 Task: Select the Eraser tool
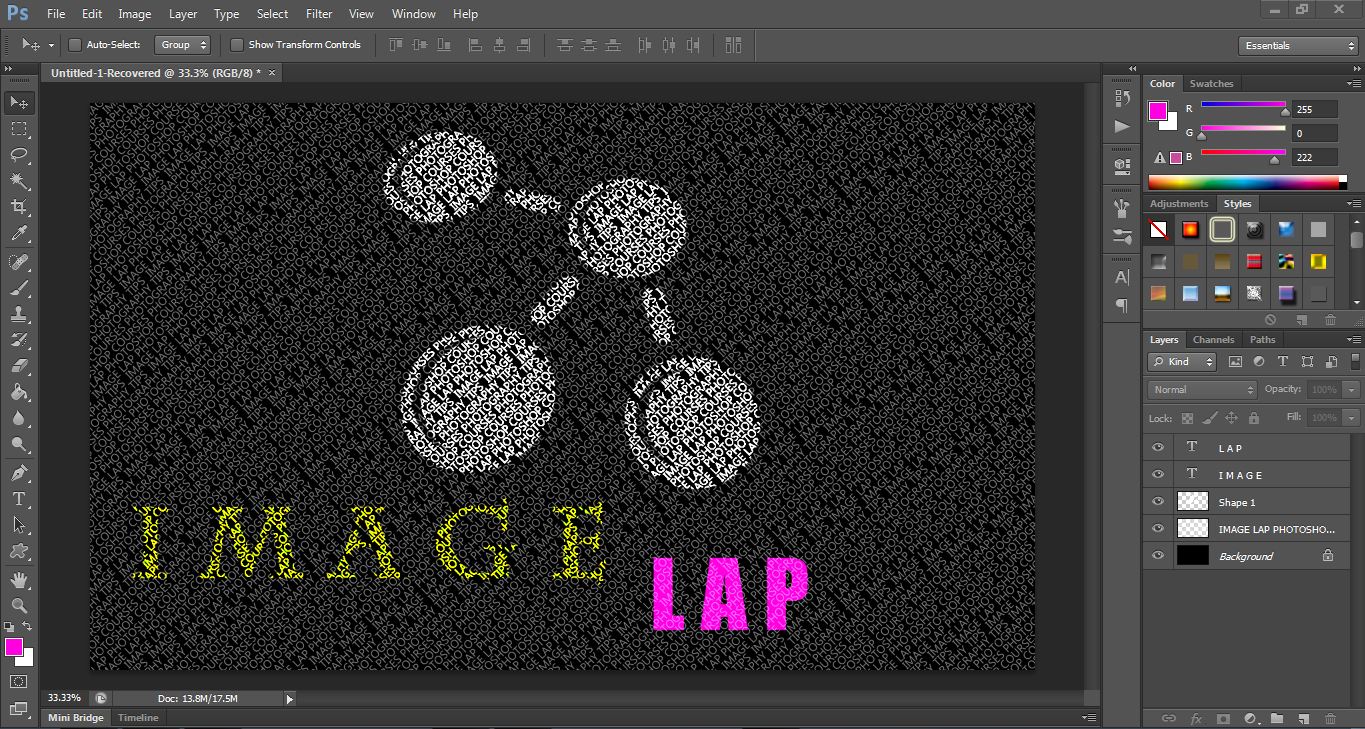(19, 366)
